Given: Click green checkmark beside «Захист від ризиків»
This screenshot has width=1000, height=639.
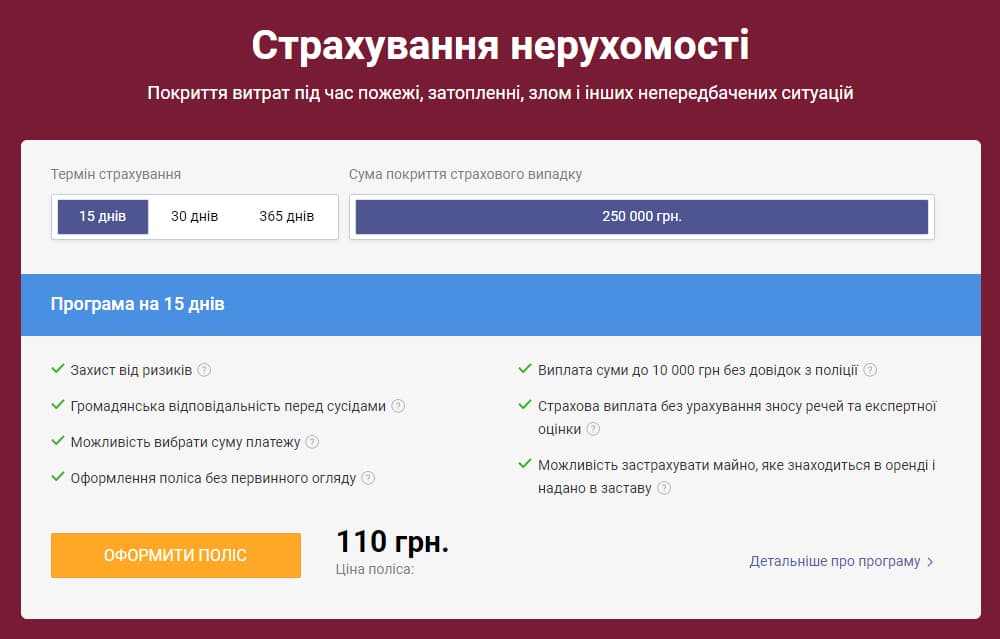Looking at the screenshot, I should pyautogui.click(x=56, y=369).
